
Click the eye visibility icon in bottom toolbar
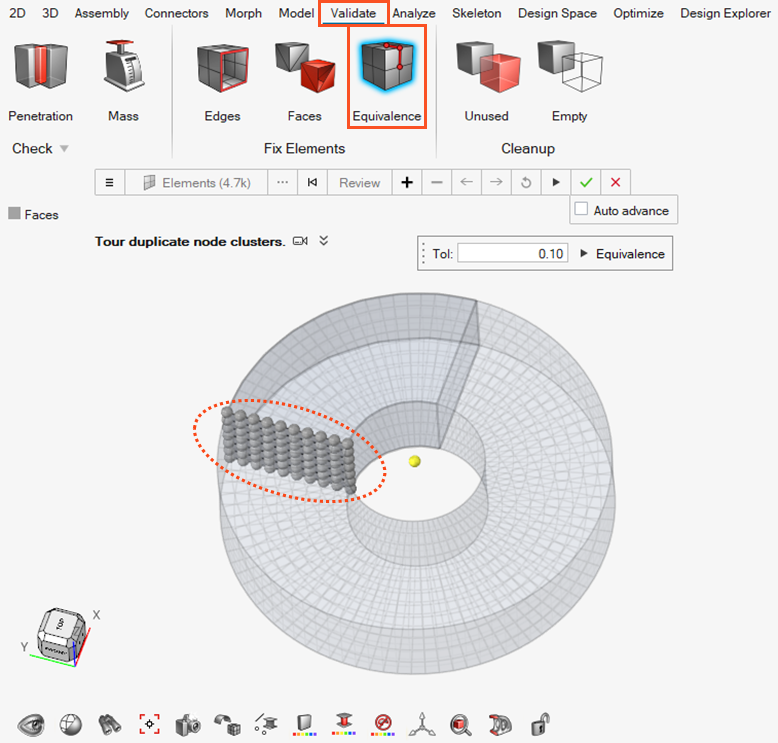coord(31,725)
